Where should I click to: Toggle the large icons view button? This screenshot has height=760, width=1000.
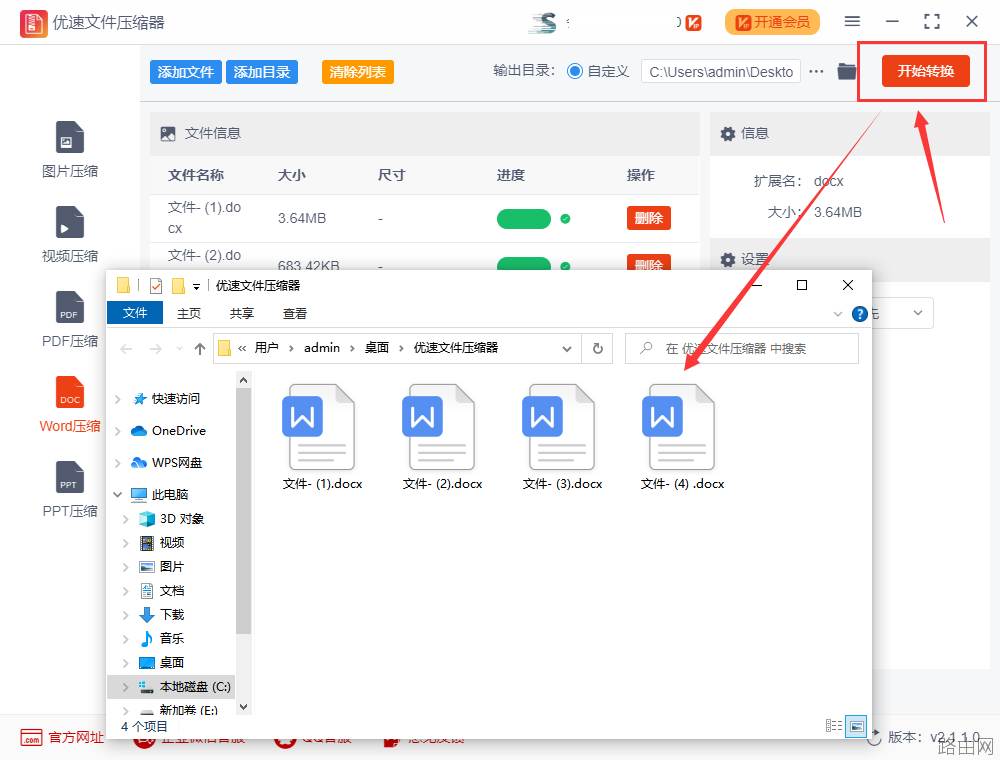click(x=856, y=726)
